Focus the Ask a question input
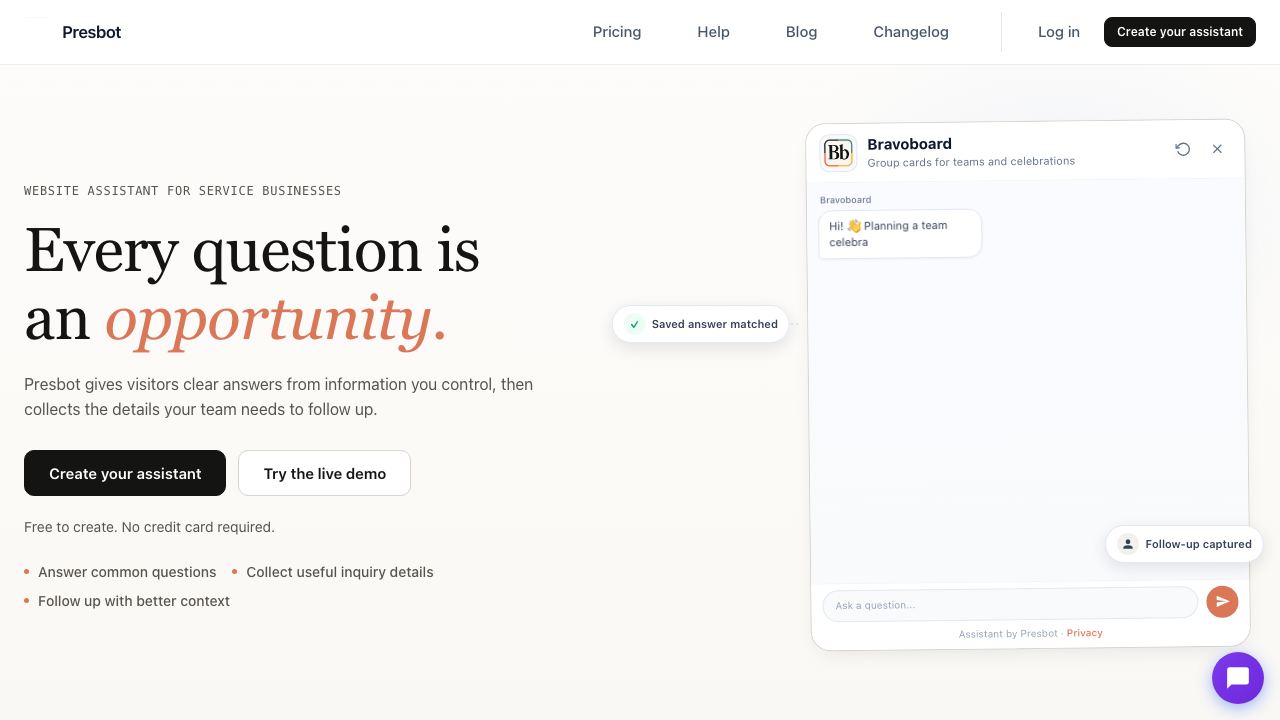The width and height of the screenshot is (1280, 720). 1010,604
